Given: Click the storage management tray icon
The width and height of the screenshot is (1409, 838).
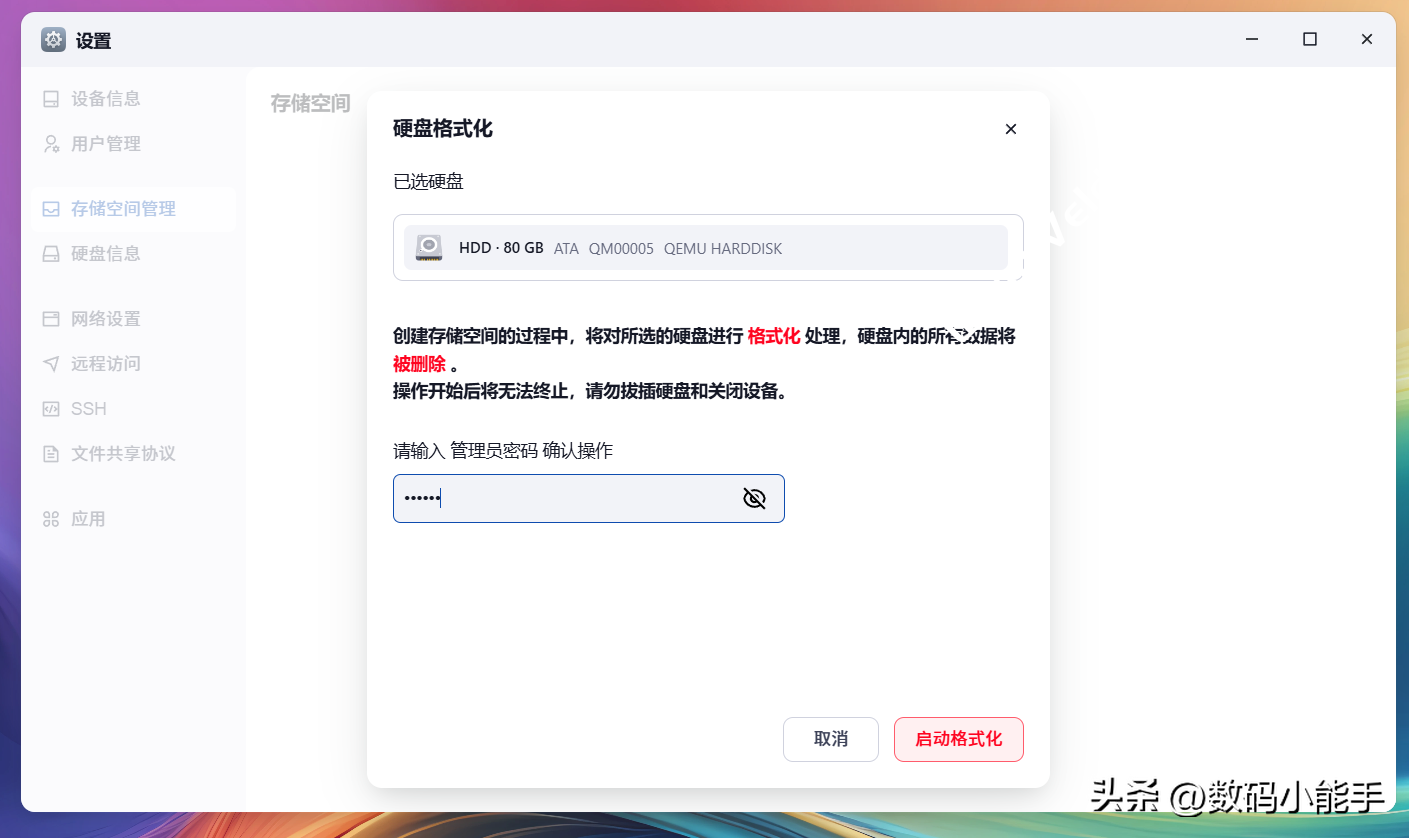Looking at the screenshot, I should pos(51,209).
